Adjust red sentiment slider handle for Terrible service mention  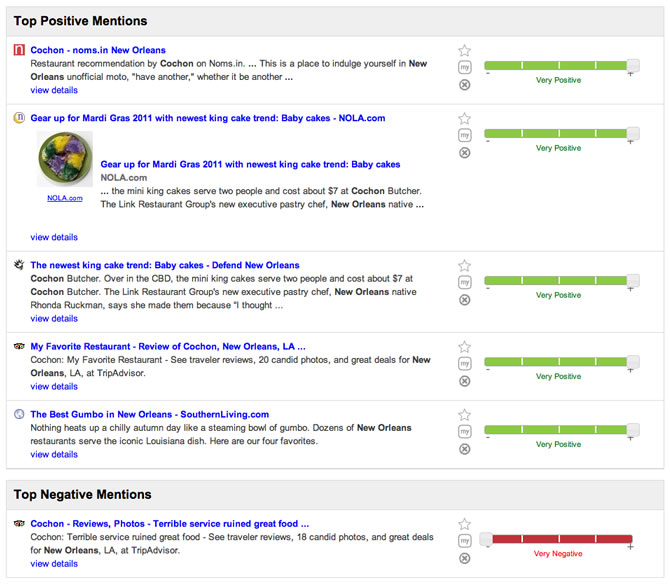(486, 539)
